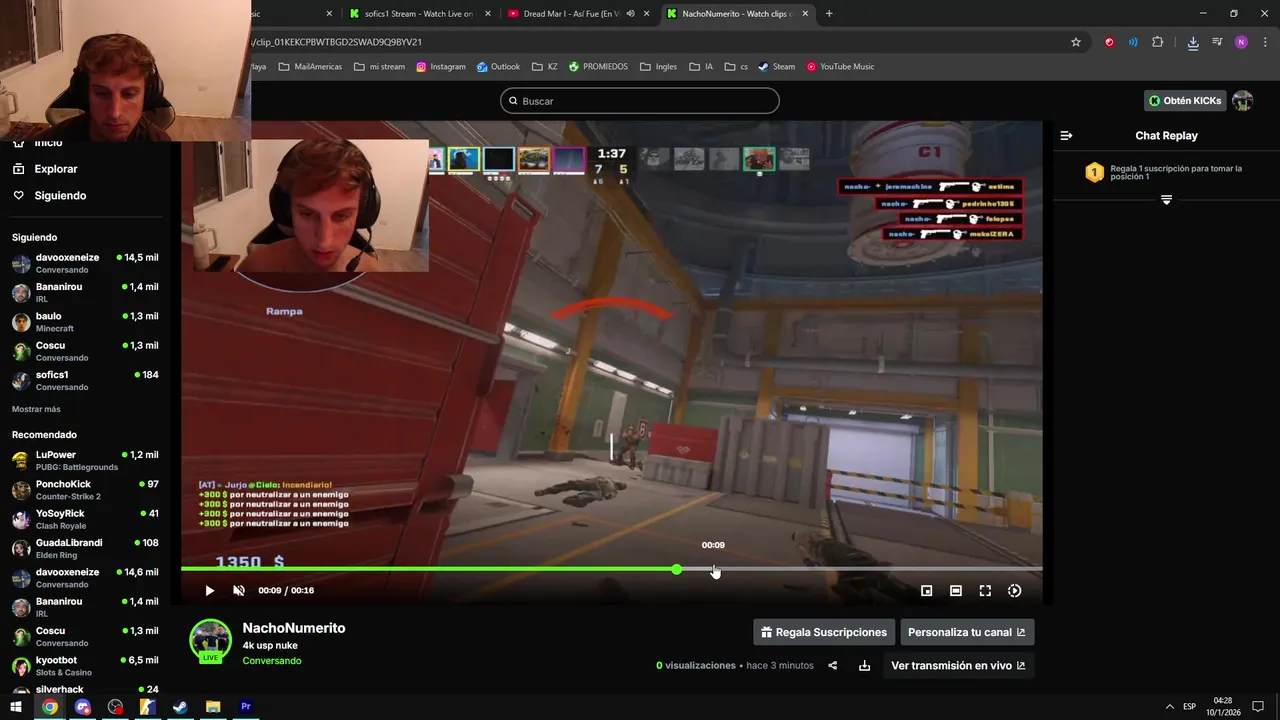Click the blue sound-wave extension icon
This screenshot has height=720, width=1280.
1133,42
